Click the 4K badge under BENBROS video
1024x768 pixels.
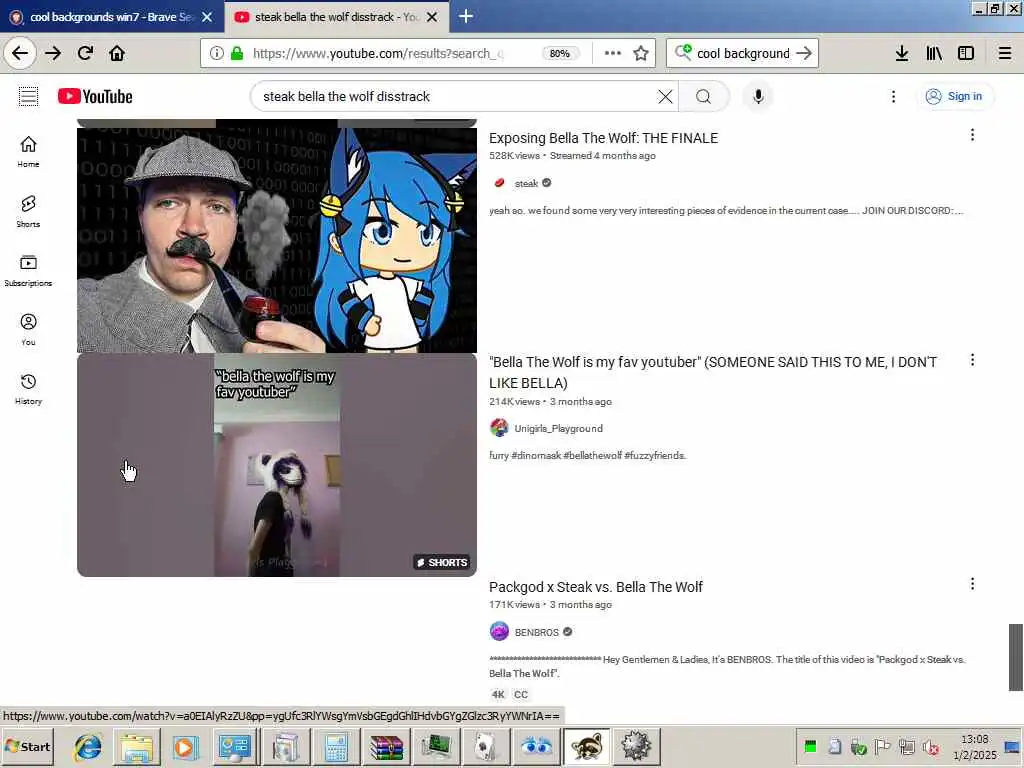[498, 694]
